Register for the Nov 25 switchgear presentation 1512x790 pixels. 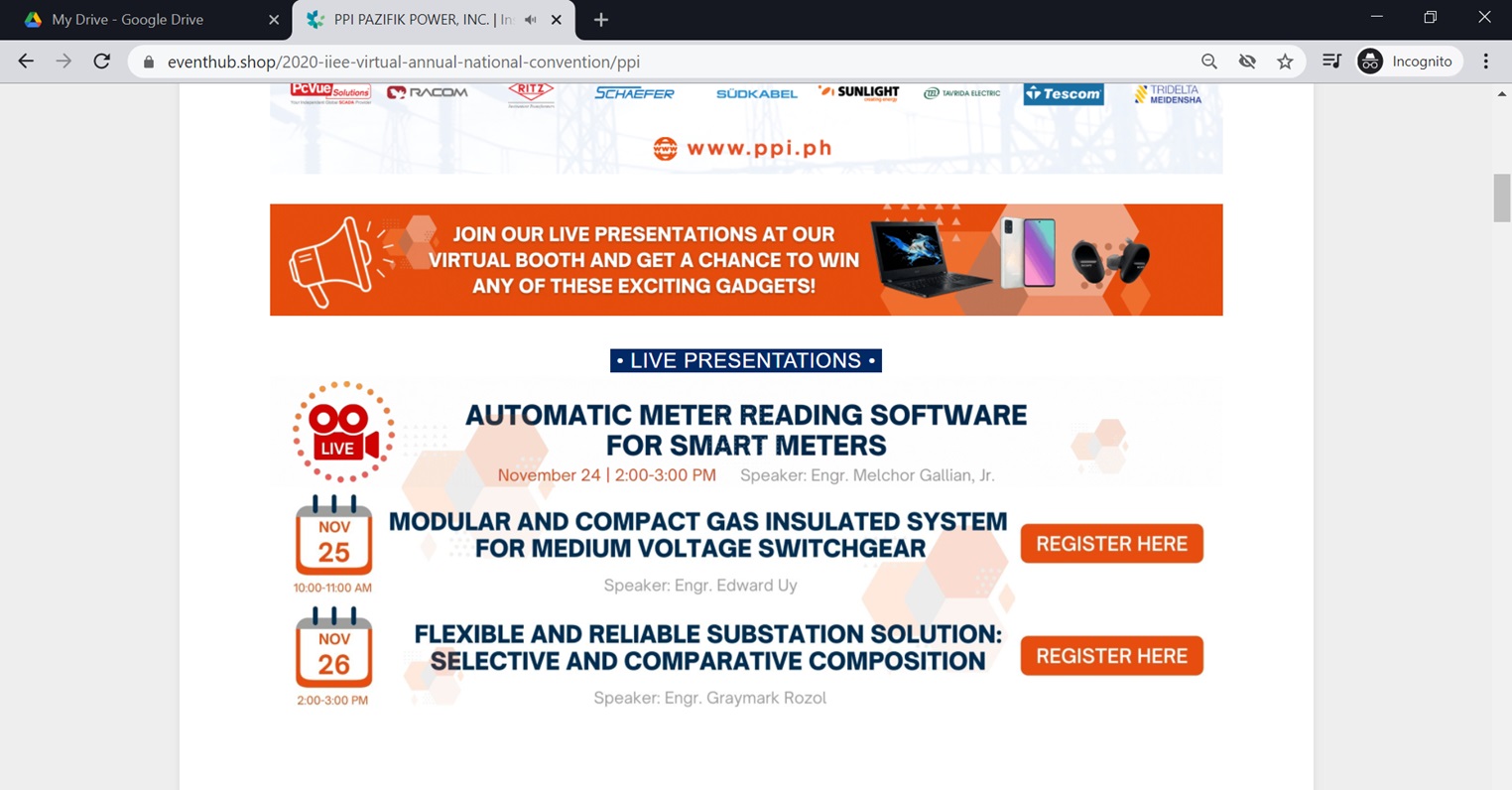pyautogui.click(x=1111, y=544)
